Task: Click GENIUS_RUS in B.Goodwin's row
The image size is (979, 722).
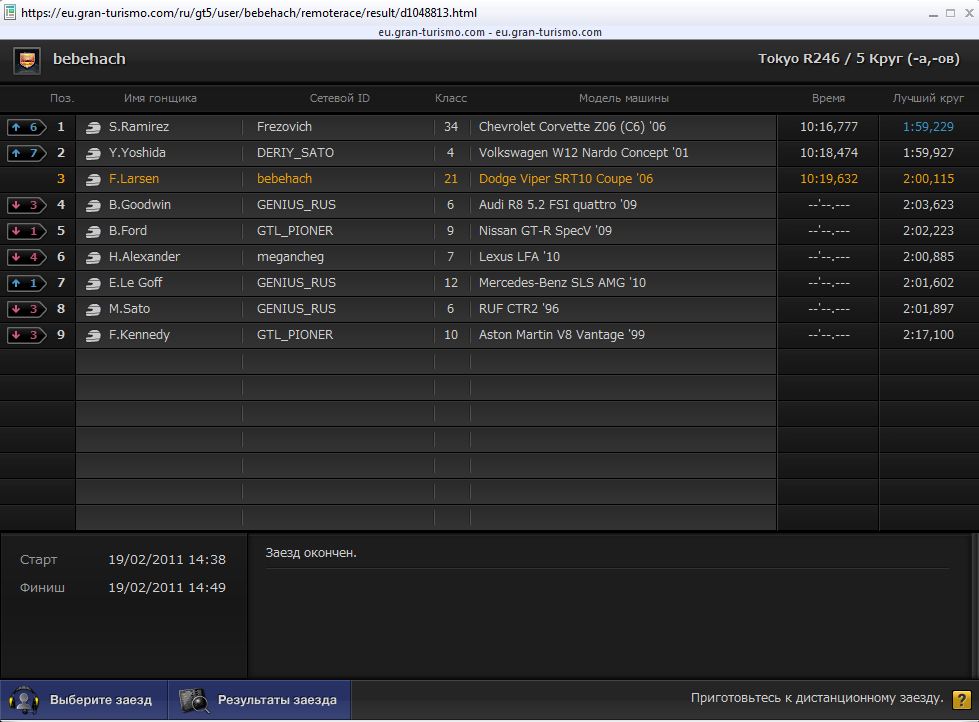Action: (x=296, y=205)
